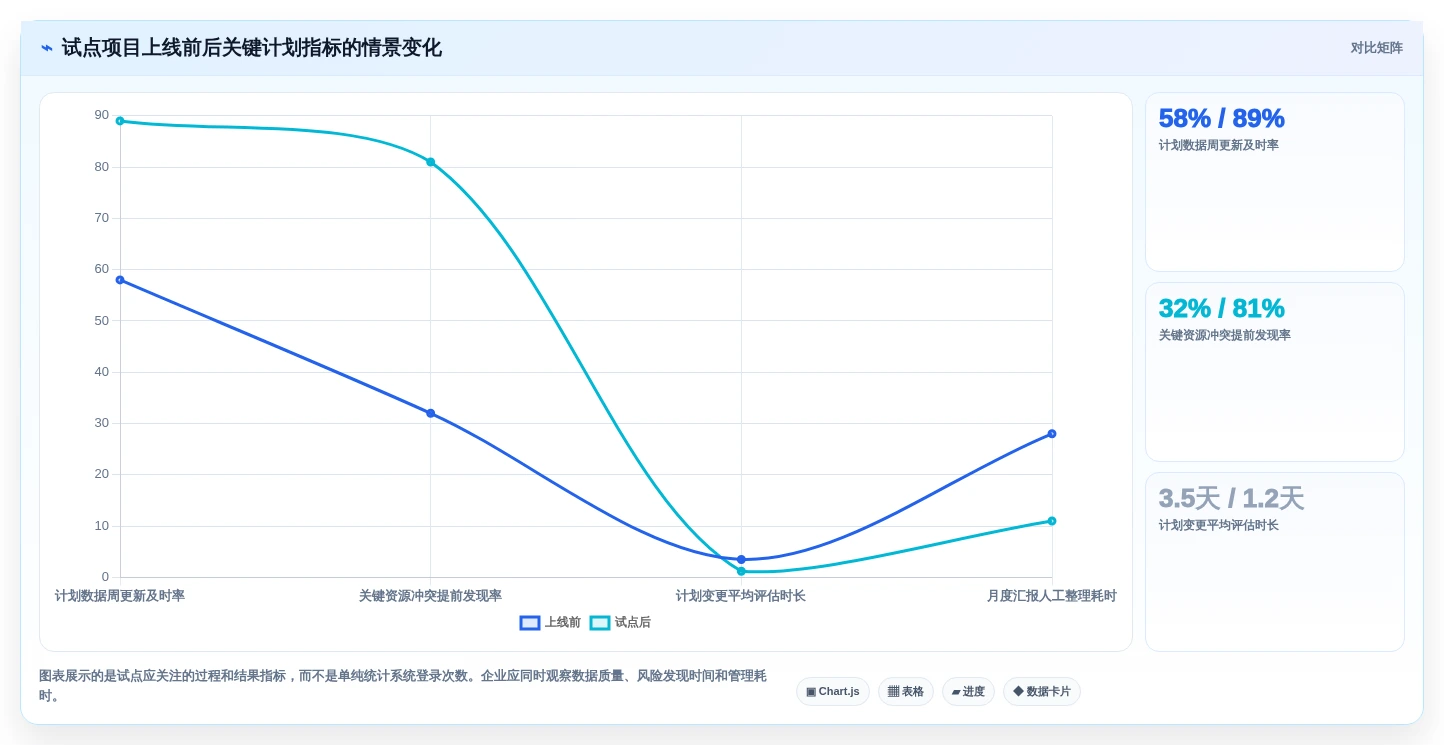This screenshot has height=745, width=1444.
Task: Click the 计划数据周更新及时率 caption in the first card
Action: [x=1219, y=145]
